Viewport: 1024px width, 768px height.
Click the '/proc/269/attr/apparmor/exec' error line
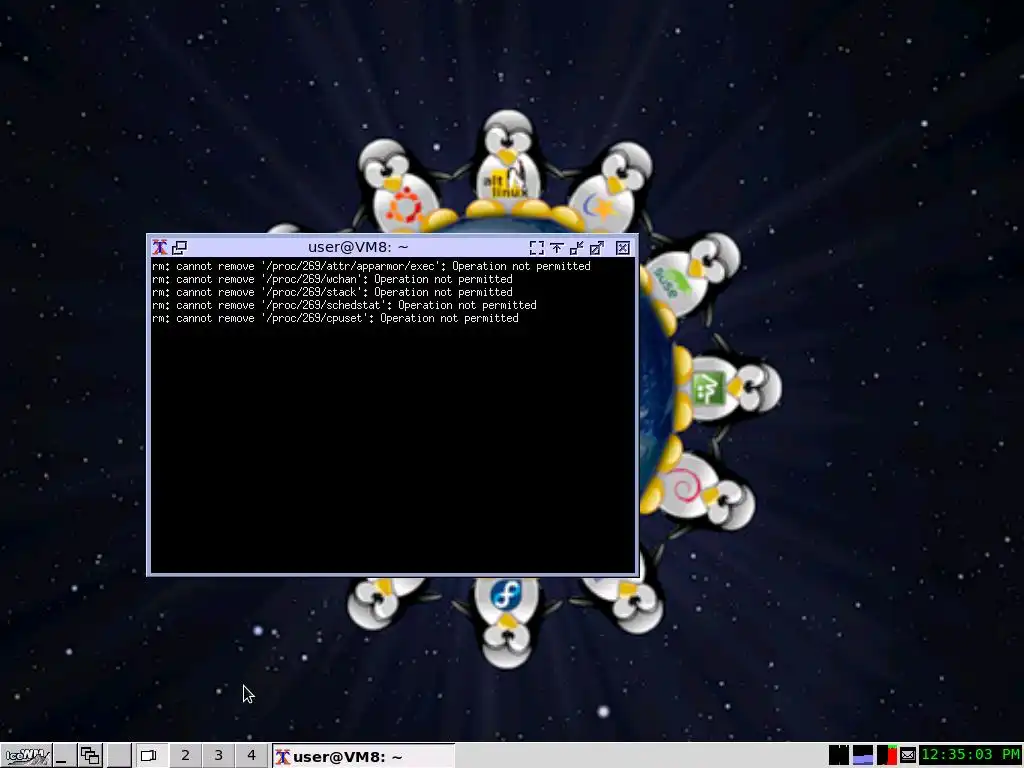click(x=371, y=266)
